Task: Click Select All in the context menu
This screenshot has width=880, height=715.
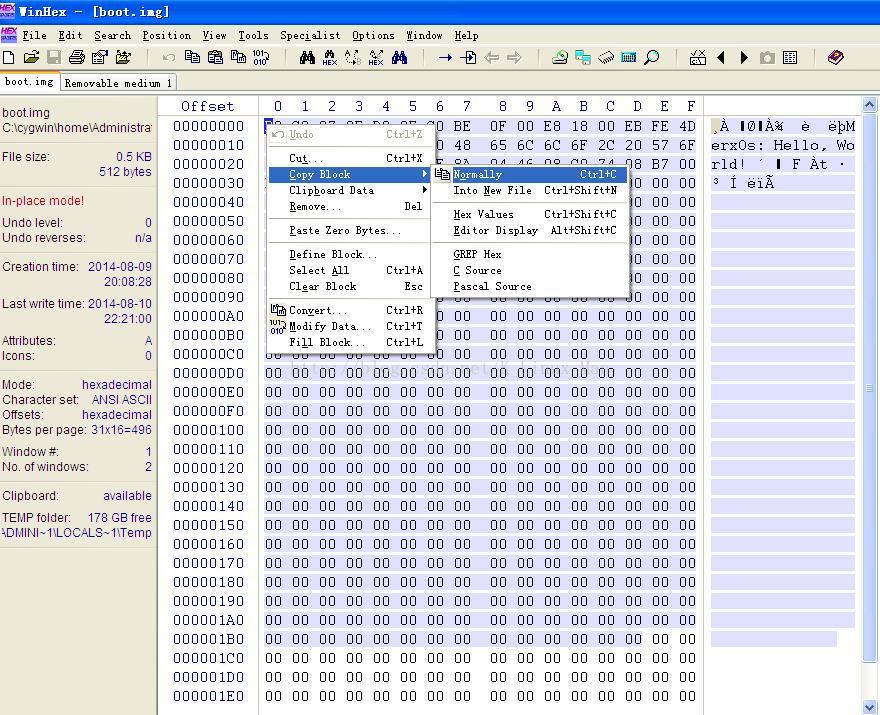Action: click(x=351, y=270)
